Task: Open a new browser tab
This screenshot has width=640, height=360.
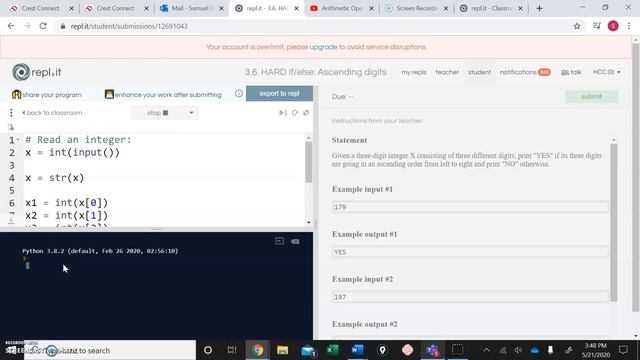Action: click(x=539, y=8)
